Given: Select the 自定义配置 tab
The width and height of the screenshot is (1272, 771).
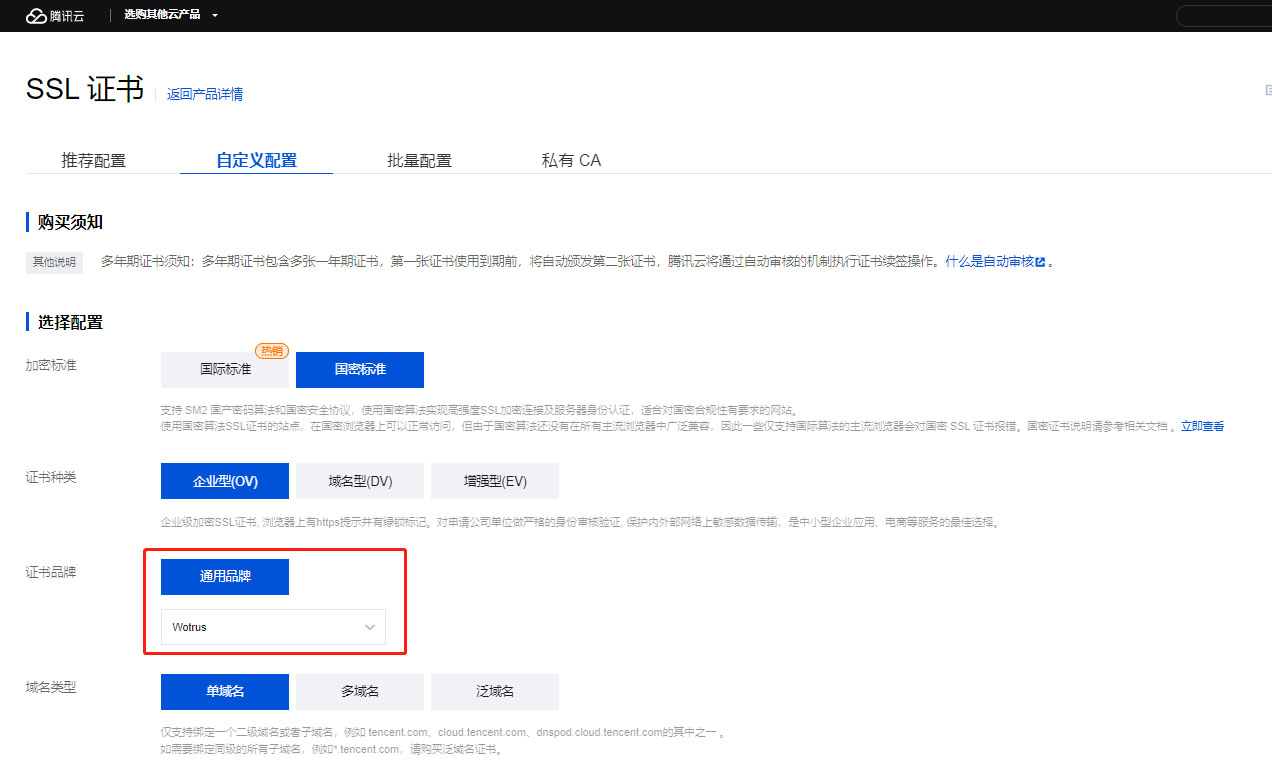Looking at the screenshot, I should [x=256, y=160].
